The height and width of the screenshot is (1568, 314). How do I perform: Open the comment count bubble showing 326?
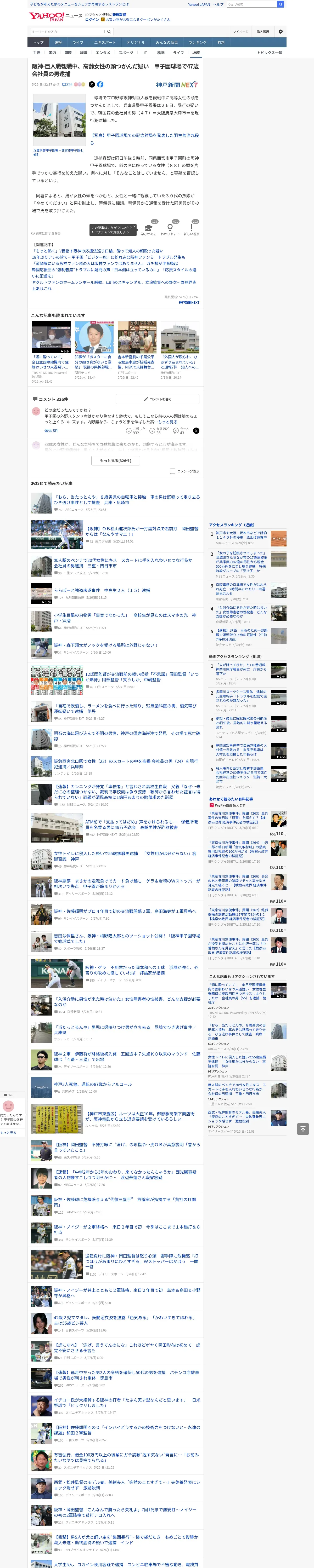[67, 85]
